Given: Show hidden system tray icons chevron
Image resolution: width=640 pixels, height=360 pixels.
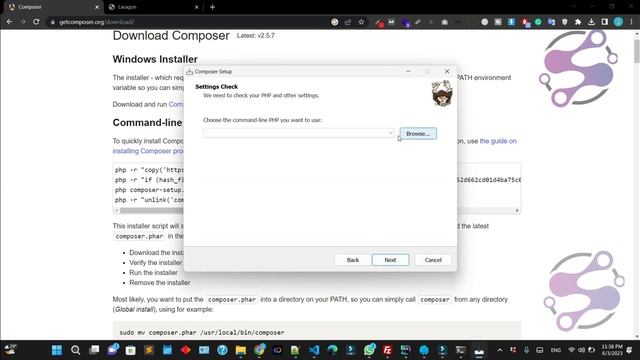Looking at the screenshot, I should pyautogui.click(x=500, y=350).
